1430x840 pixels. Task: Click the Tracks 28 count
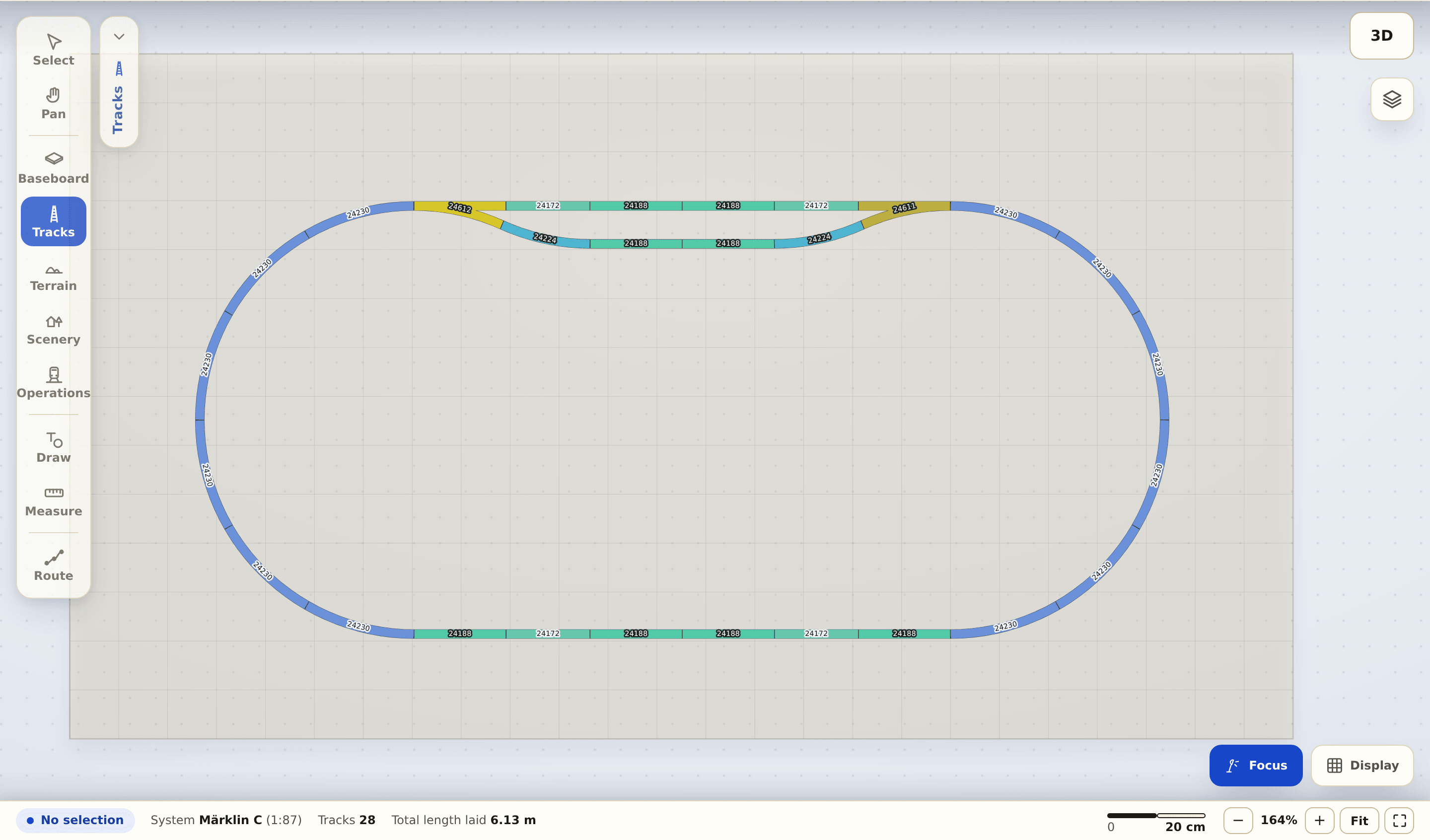pyautogui.click(x=346, y=820)
